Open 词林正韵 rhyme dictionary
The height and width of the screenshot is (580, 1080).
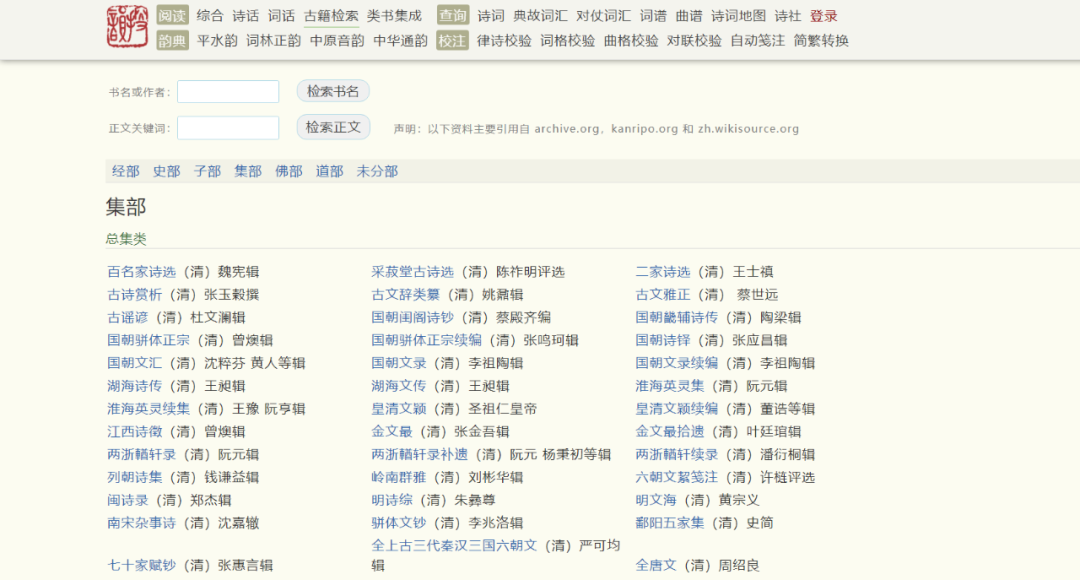pyautogui.click(x=273, y=41)
